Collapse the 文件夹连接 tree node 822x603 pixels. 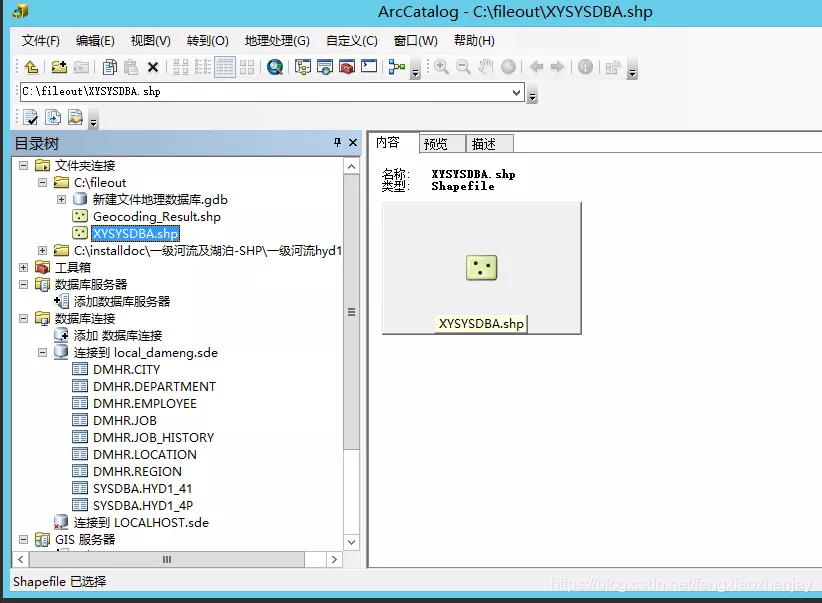click(x=24, y=166)
